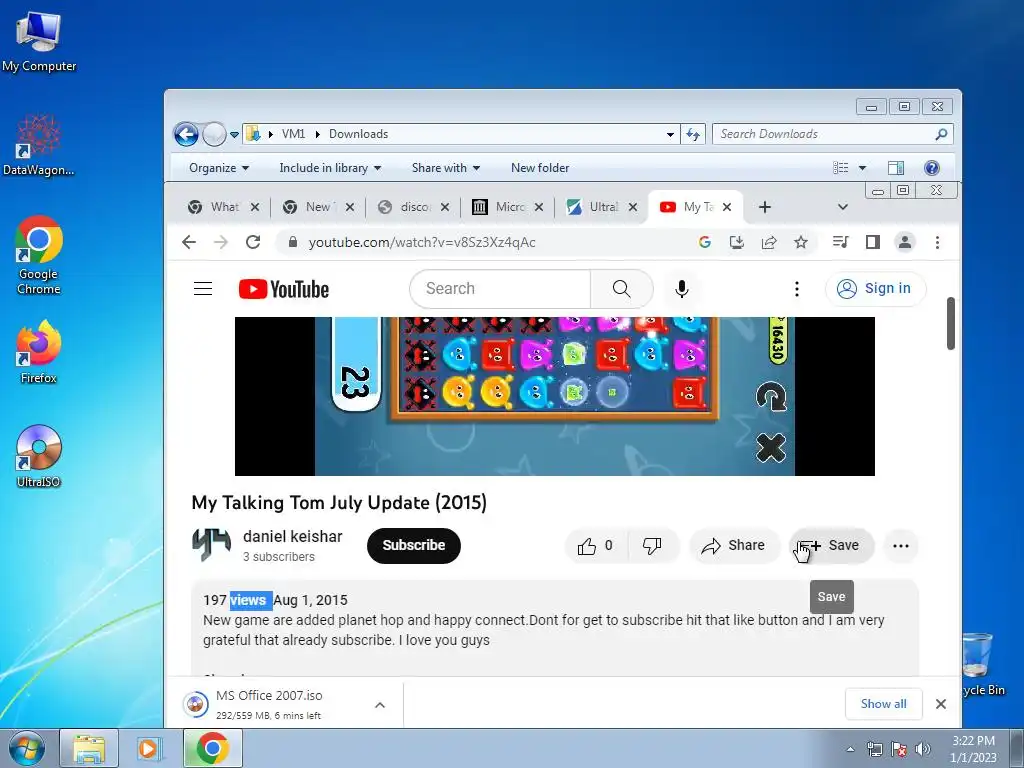Focus the YouTube Search field

(500, 289)
